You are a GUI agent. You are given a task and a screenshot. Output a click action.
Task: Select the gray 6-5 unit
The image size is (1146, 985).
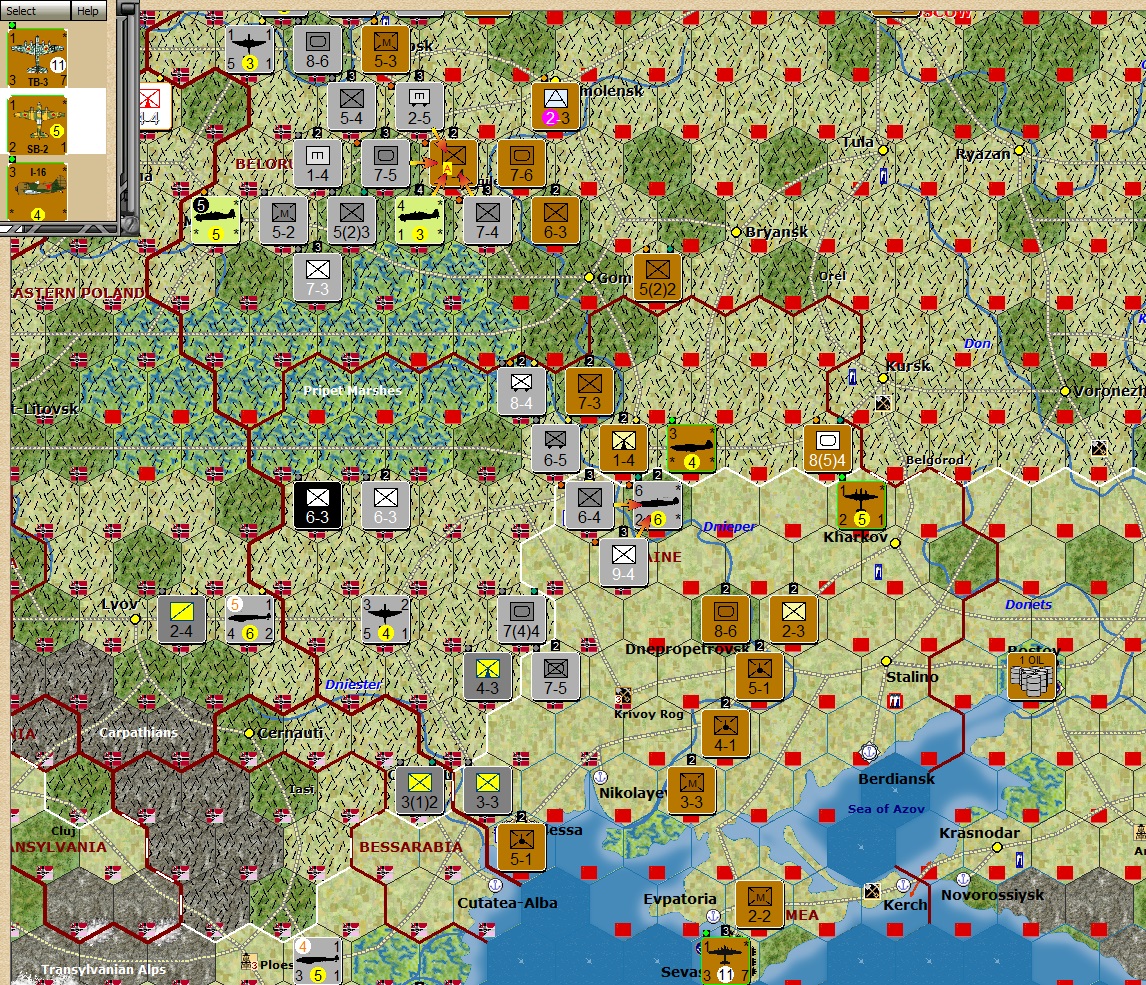(555, 447)
